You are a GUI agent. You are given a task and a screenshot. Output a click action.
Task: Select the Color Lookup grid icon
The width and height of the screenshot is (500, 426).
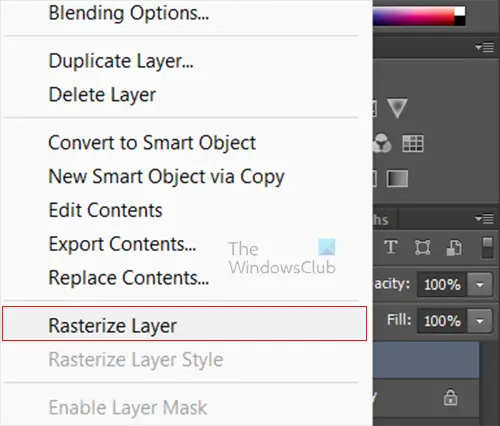(x=413, y=143)
